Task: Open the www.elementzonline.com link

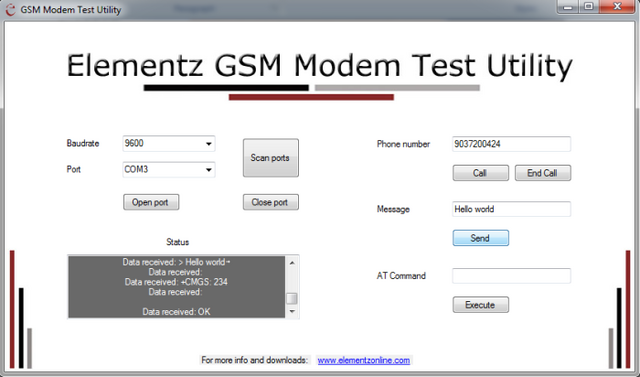Action: [x=364, y=360]
